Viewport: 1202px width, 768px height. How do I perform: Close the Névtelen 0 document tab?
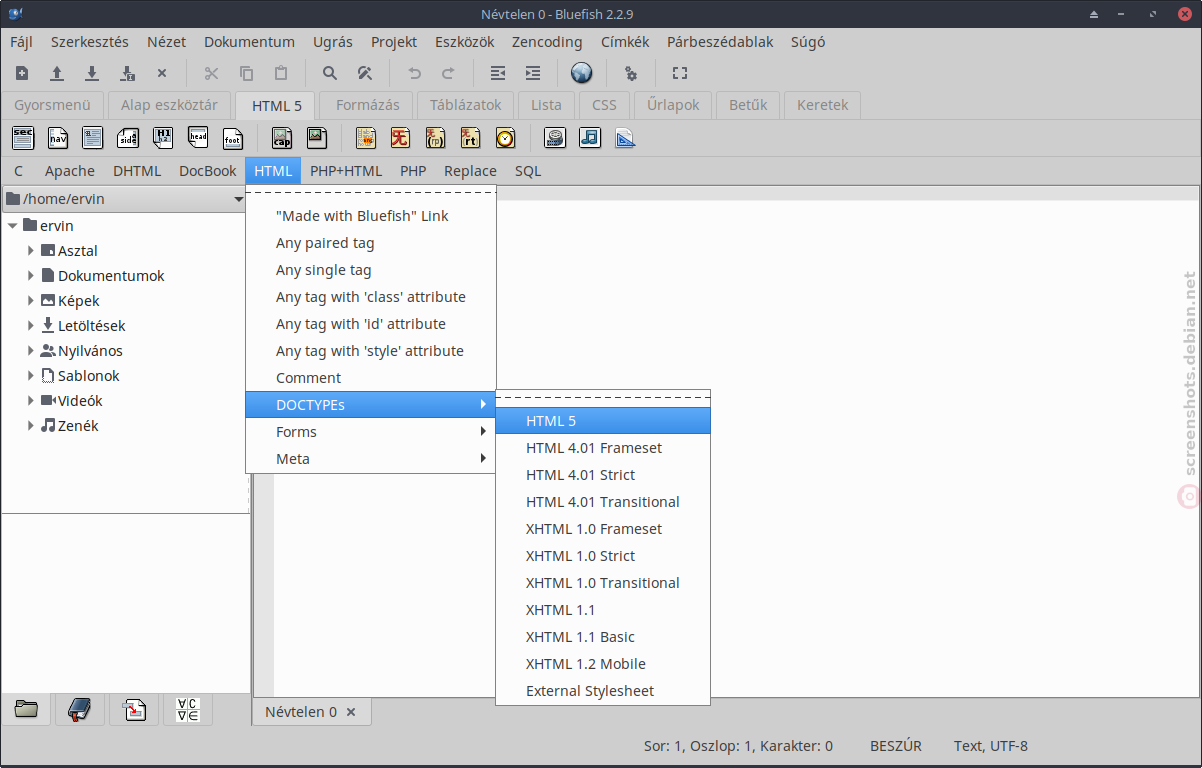(351, 713)
